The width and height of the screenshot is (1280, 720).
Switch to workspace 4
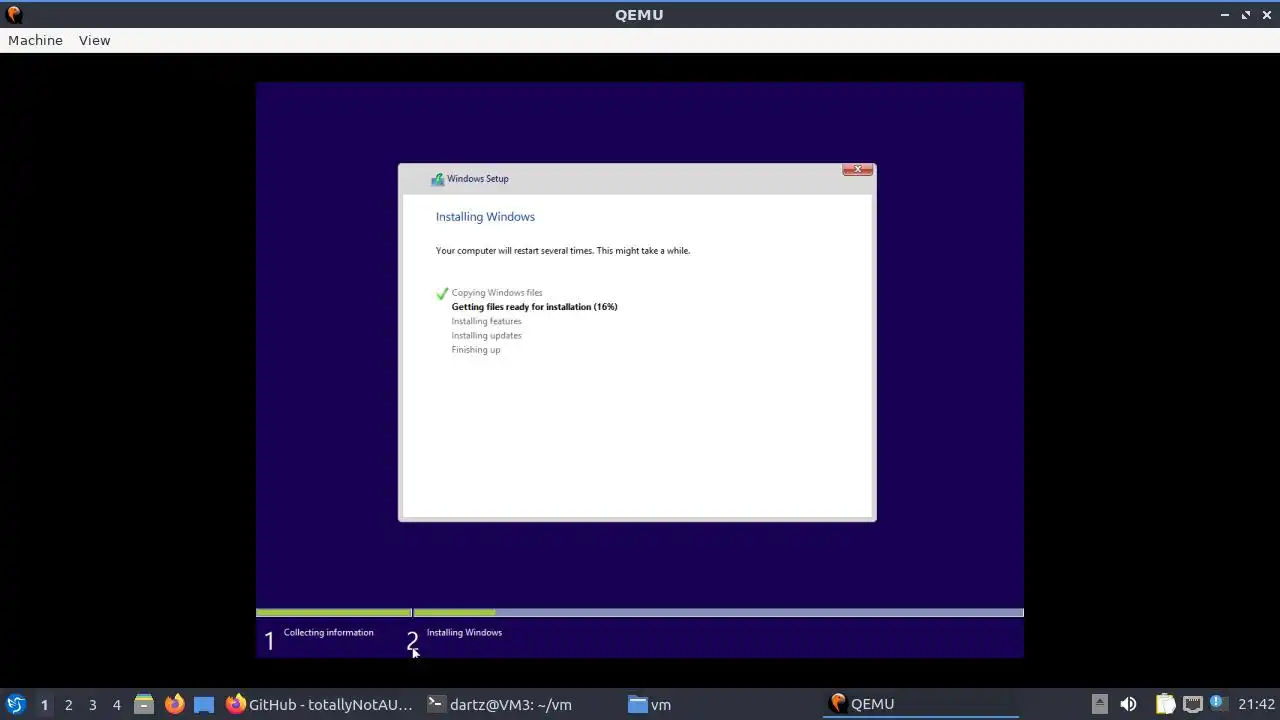(x=116, y=705)
